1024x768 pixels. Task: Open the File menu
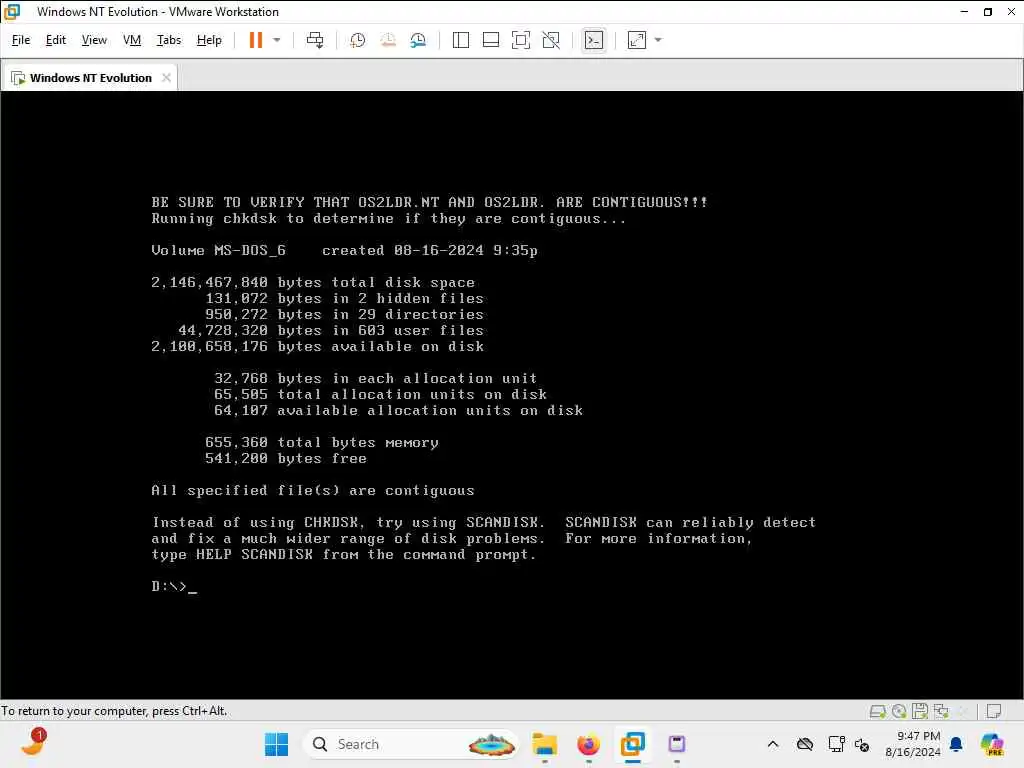click(x=21, y=40)
